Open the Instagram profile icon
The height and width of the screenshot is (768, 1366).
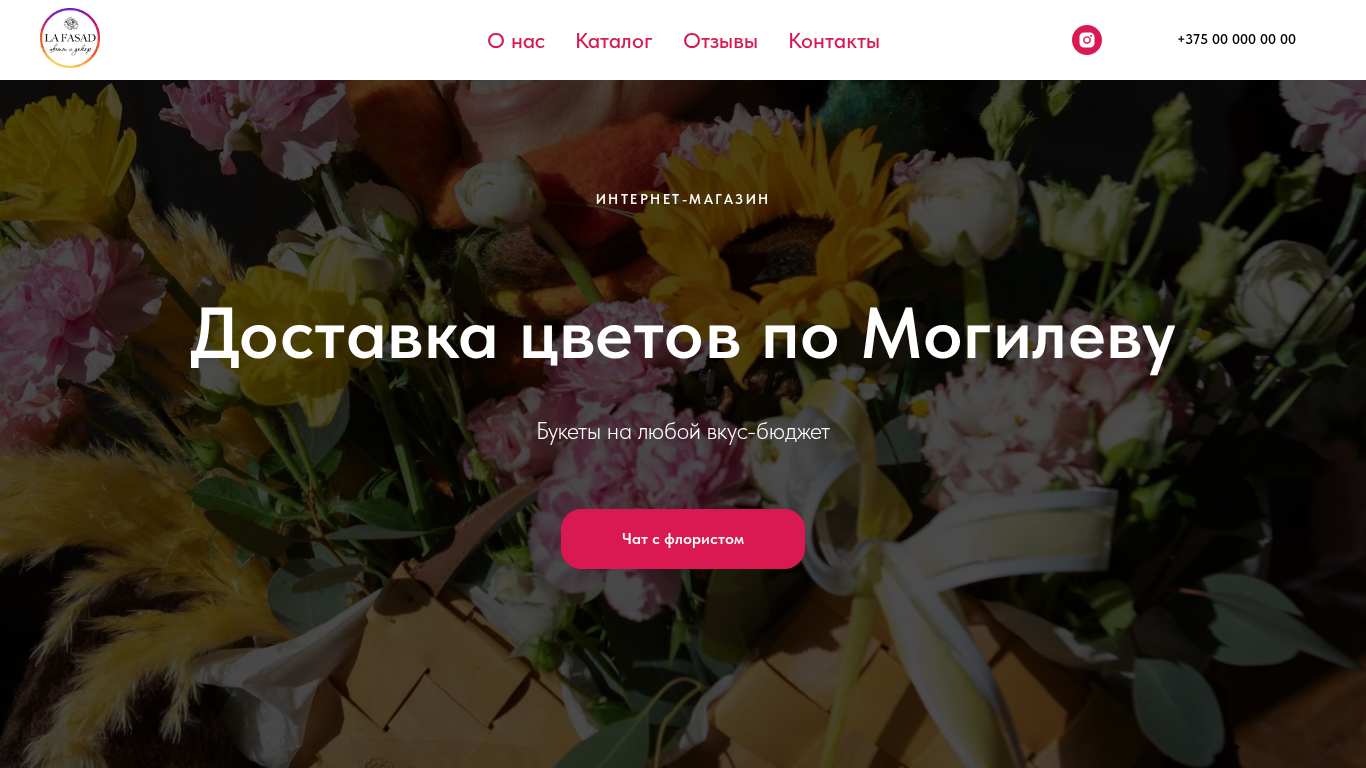coord(1087,40)
